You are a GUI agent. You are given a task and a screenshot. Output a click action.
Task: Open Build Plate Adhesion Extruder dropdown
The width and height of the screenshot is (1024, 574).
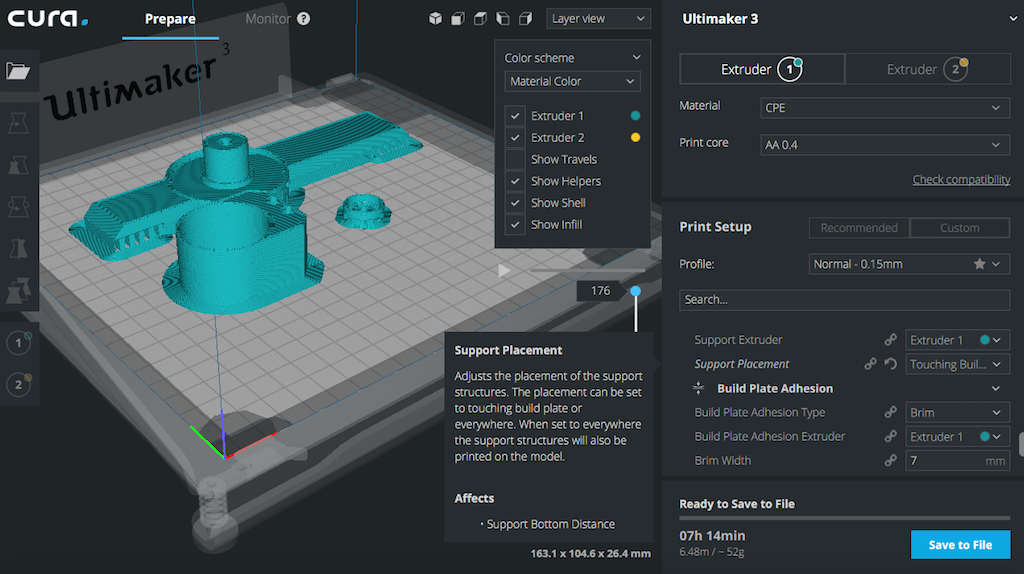[x=957, y=436]
